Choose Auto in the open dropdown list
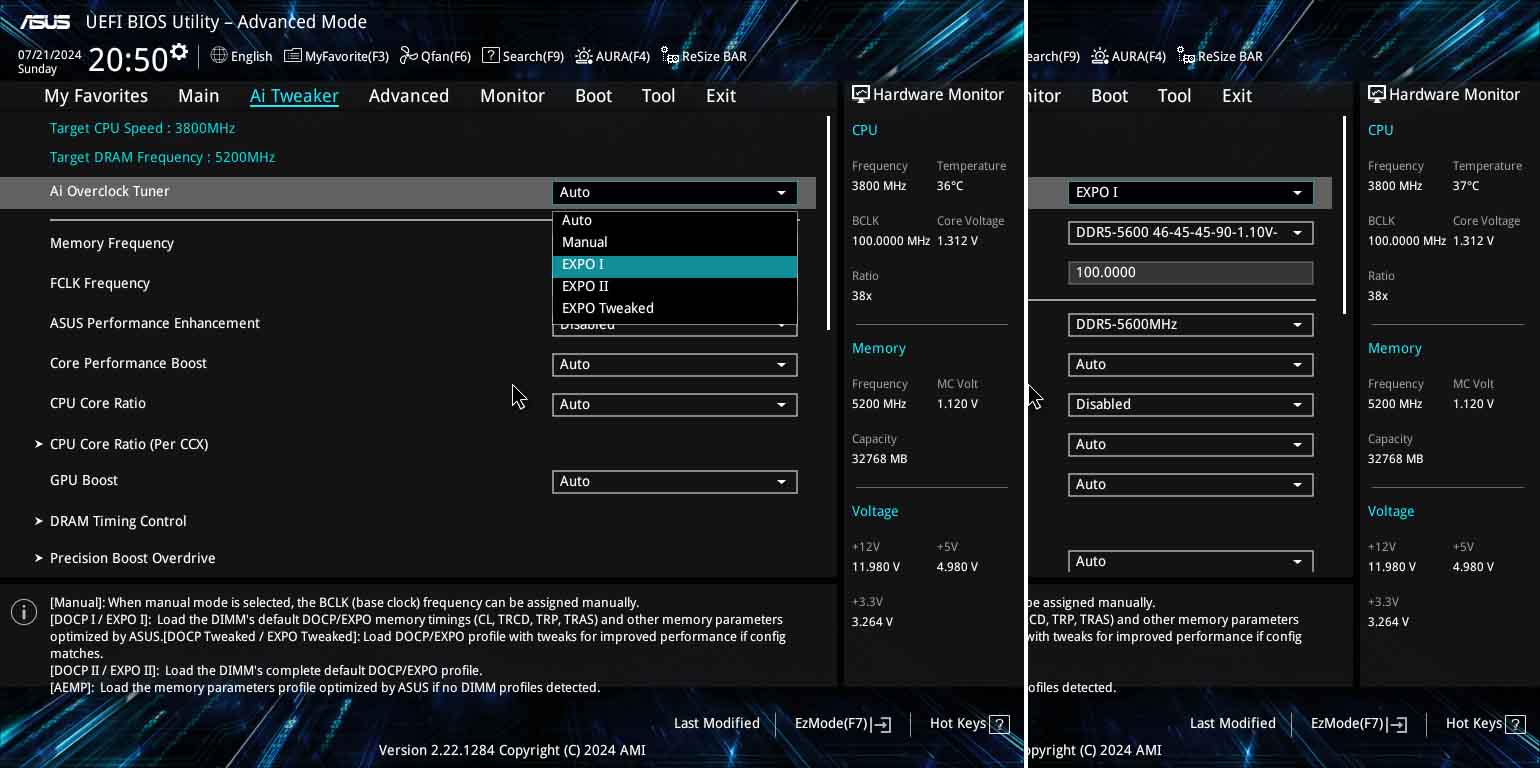This screenshot has width=1540, height=768. pos(675,220)
